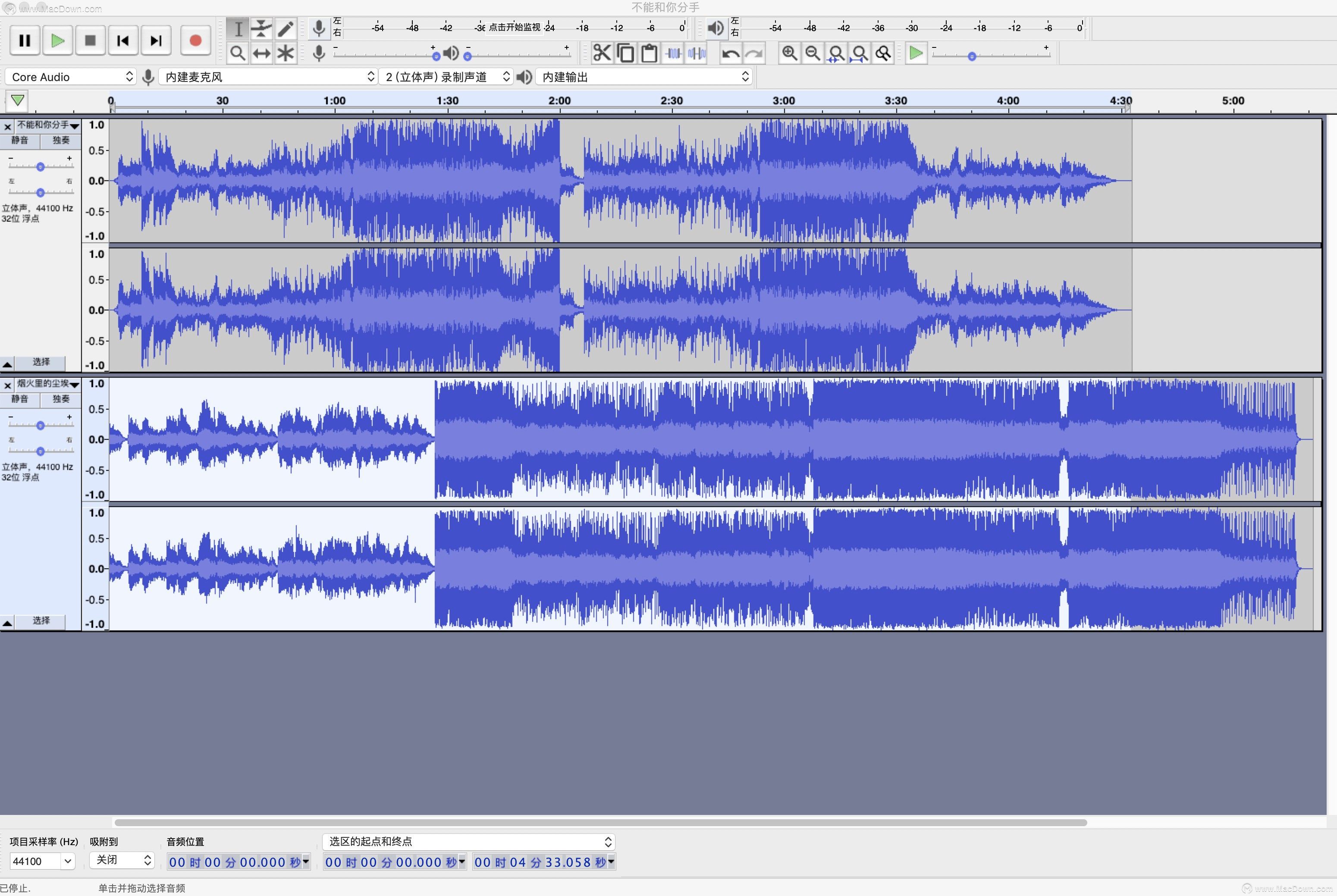Select the Envelope tool
Image resolution: width=1337 pixels, height=896 pixels.
261,28
